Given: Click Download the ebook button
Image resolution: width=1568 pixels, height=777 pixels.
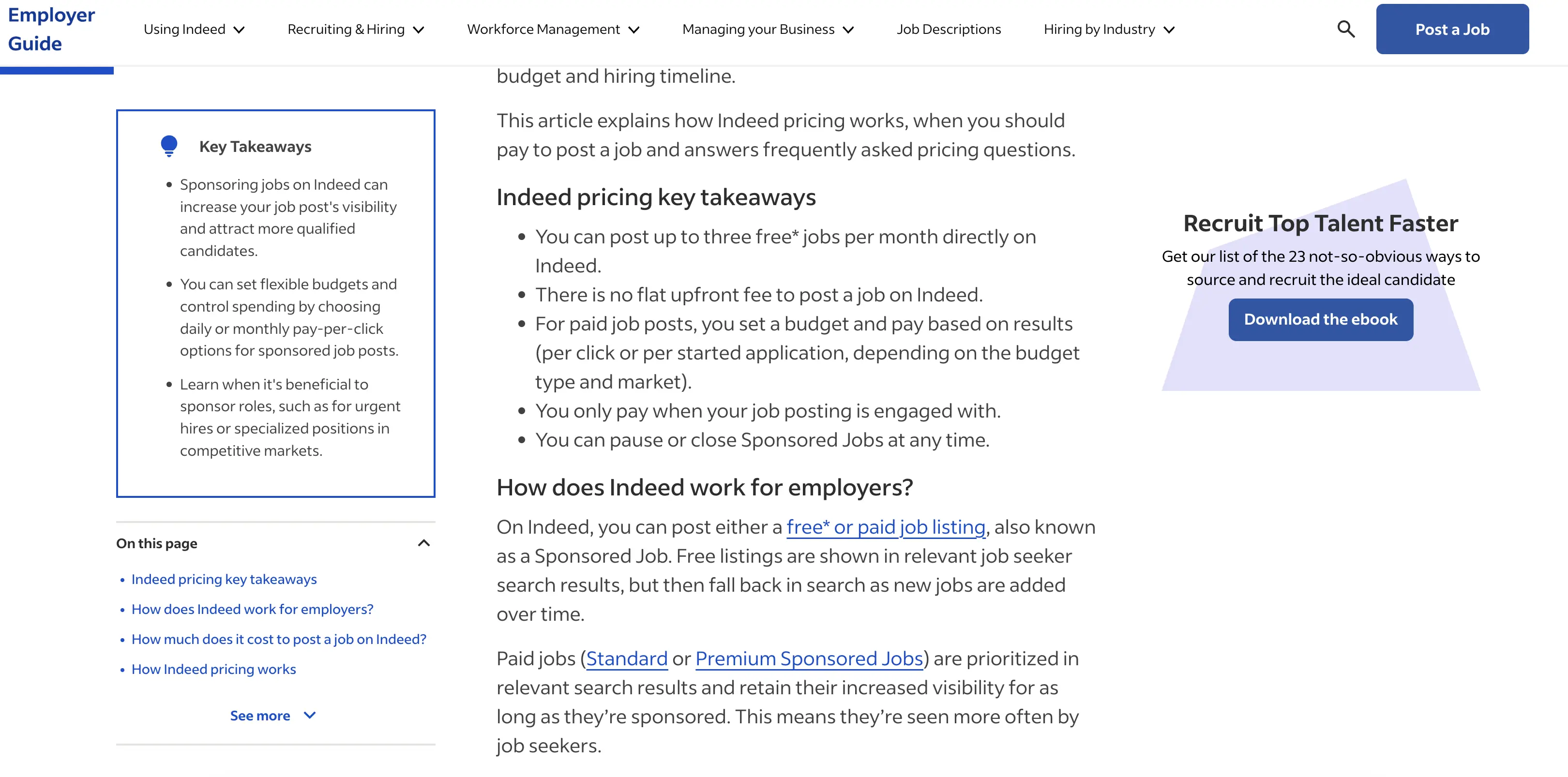Looking at the screenshot, I should pos(1320,319).
